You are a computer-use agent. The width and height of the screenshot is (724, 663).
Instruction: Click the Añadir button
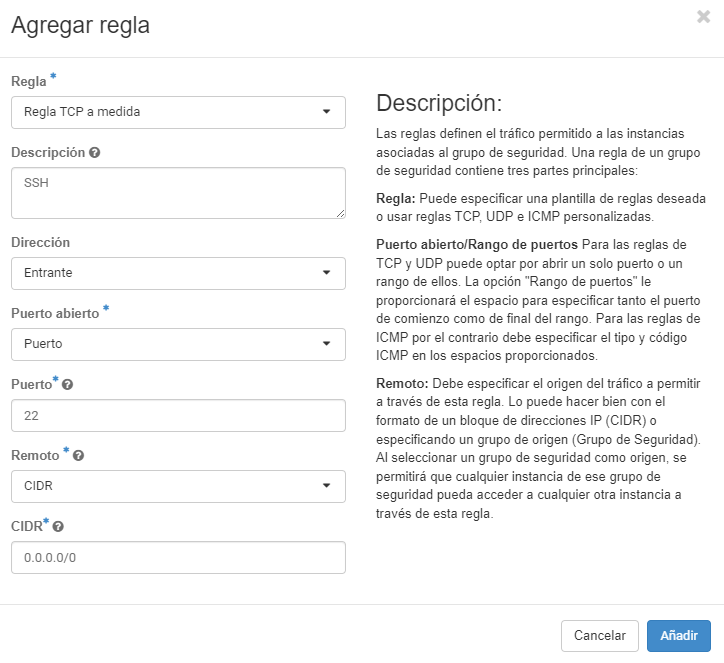pos(678,635)
